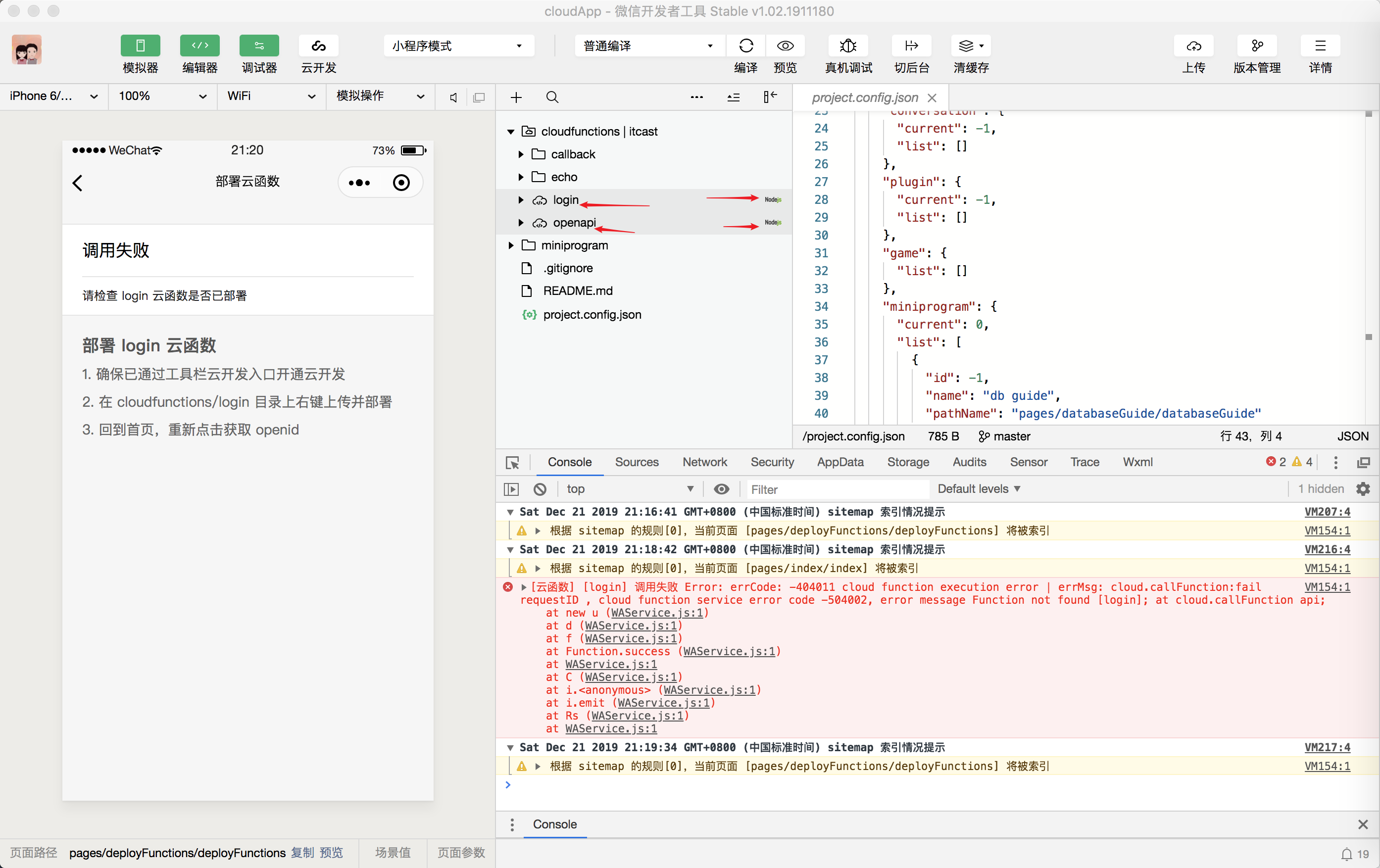The height and width of the screenshot is (868, 1380).
Task: Click the master git branch indicator
Action: tap(1004, 436)
